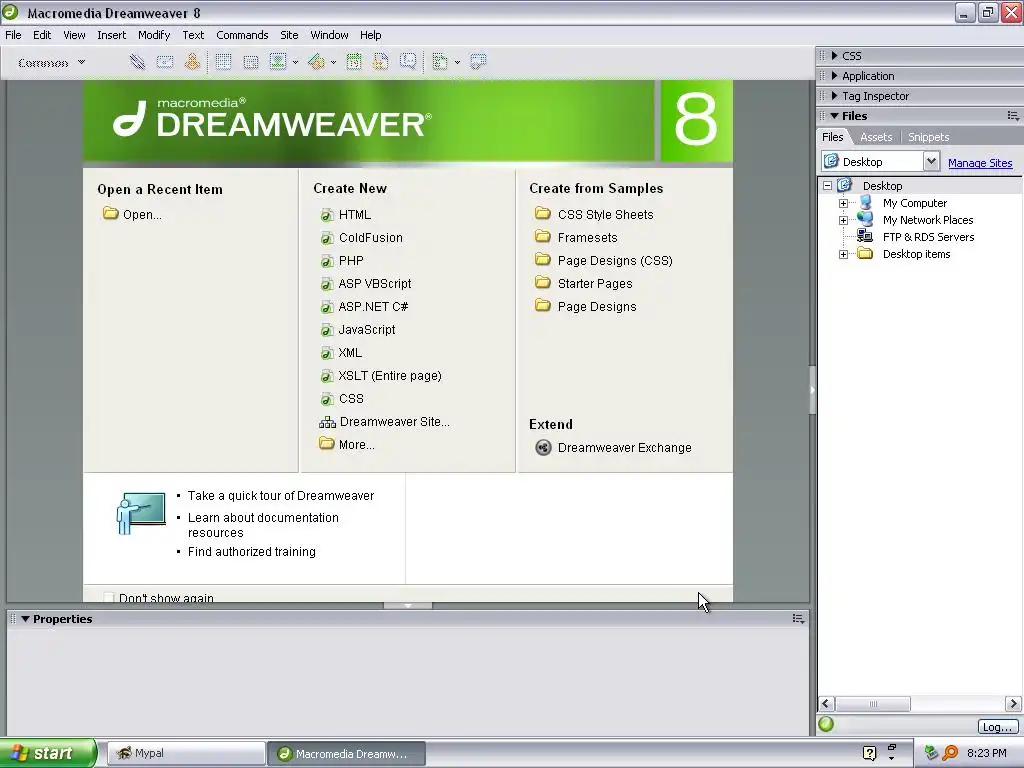Open the CSS Style Sheets samples folder
Screen dimensions: 1024x768
(594, 214)
